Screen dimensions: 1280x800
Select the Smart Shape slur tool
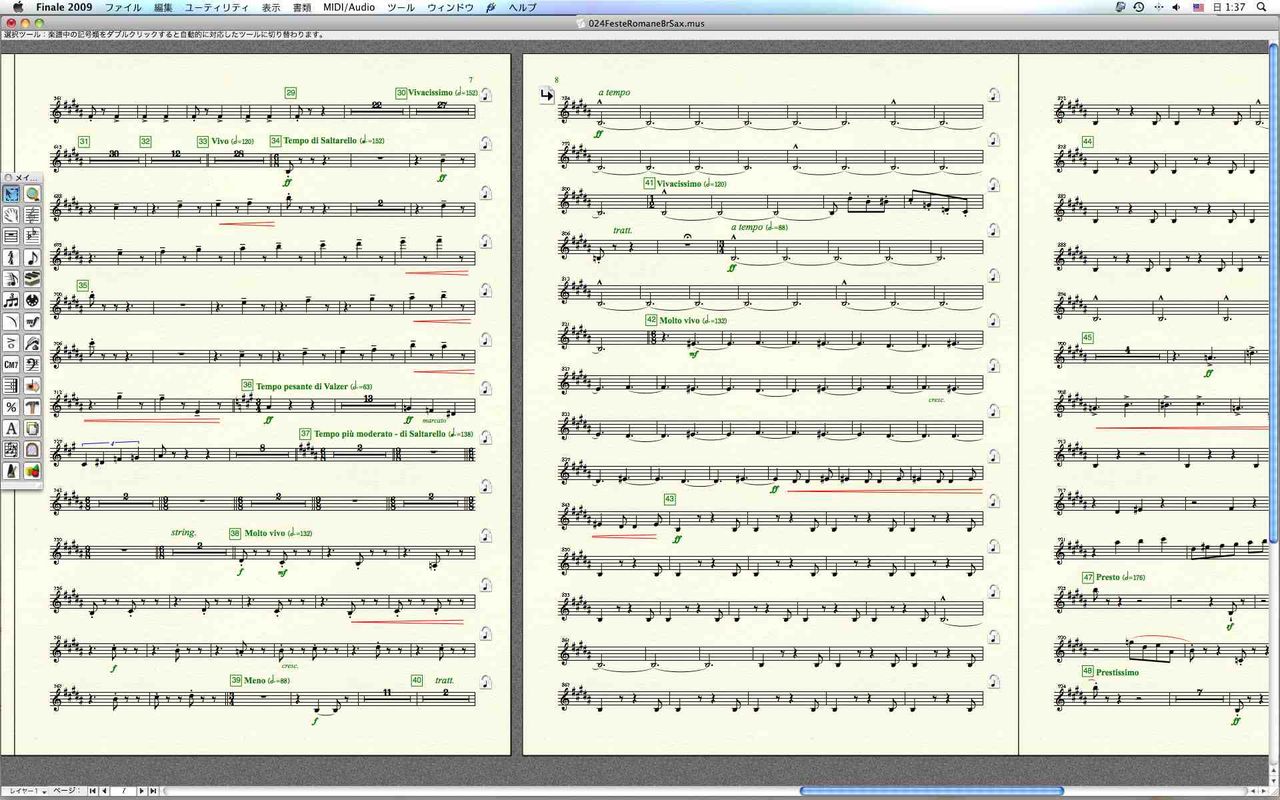(12, 322)
